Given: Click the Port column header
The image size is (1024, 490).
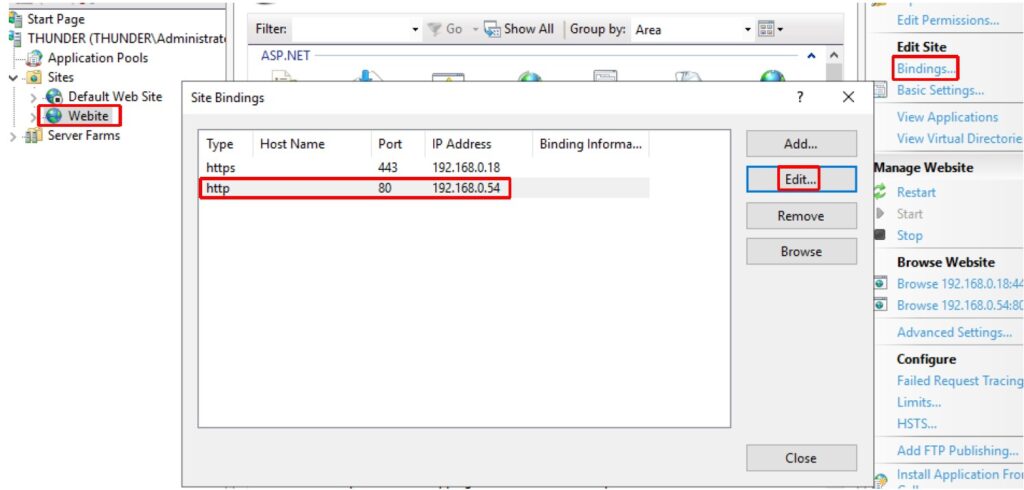Looking at the screenshot, I should 390,144.
